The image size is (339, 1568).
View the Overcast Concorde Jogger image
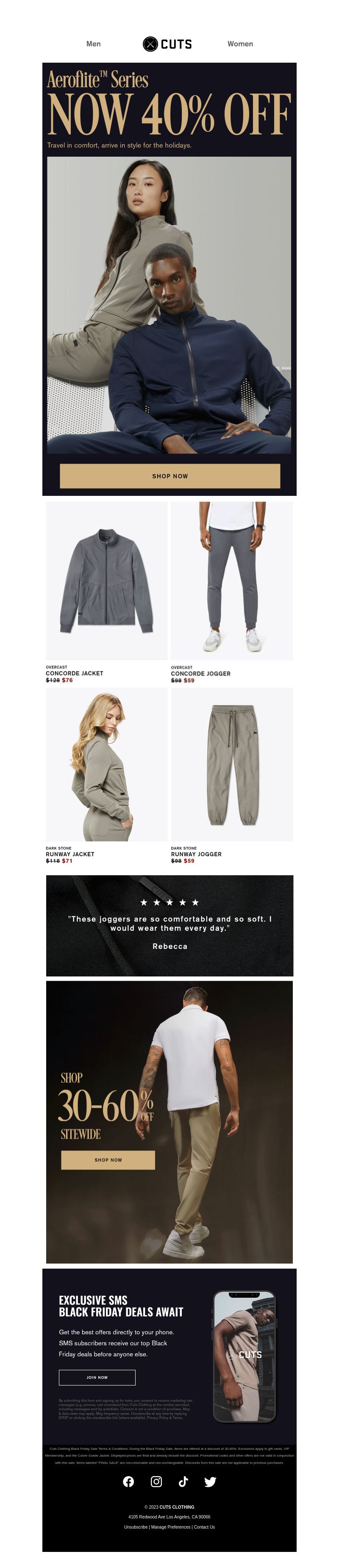coord(232,581)
